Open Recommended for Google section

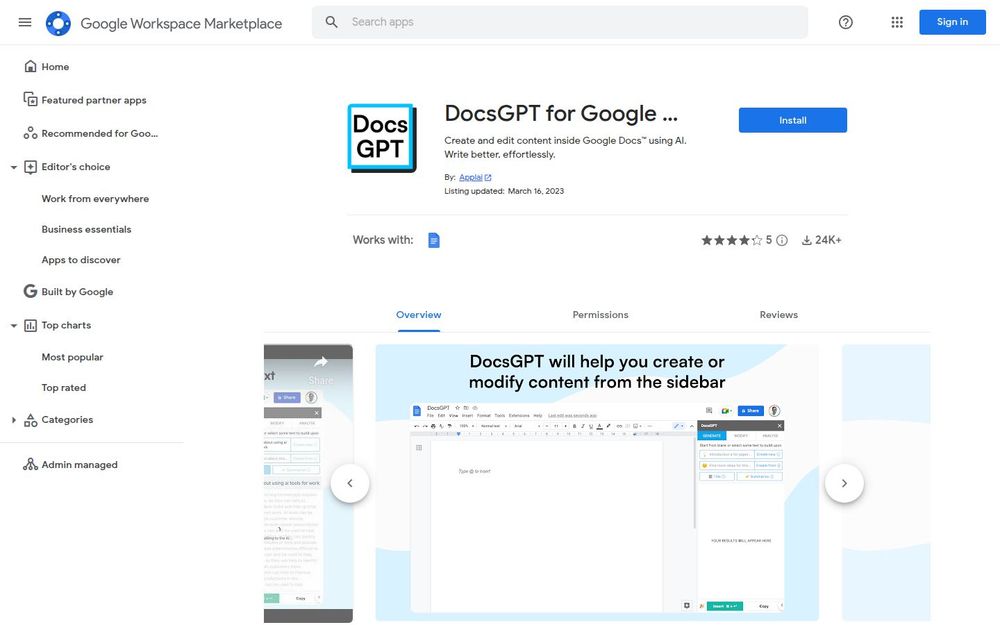point(99,133)
